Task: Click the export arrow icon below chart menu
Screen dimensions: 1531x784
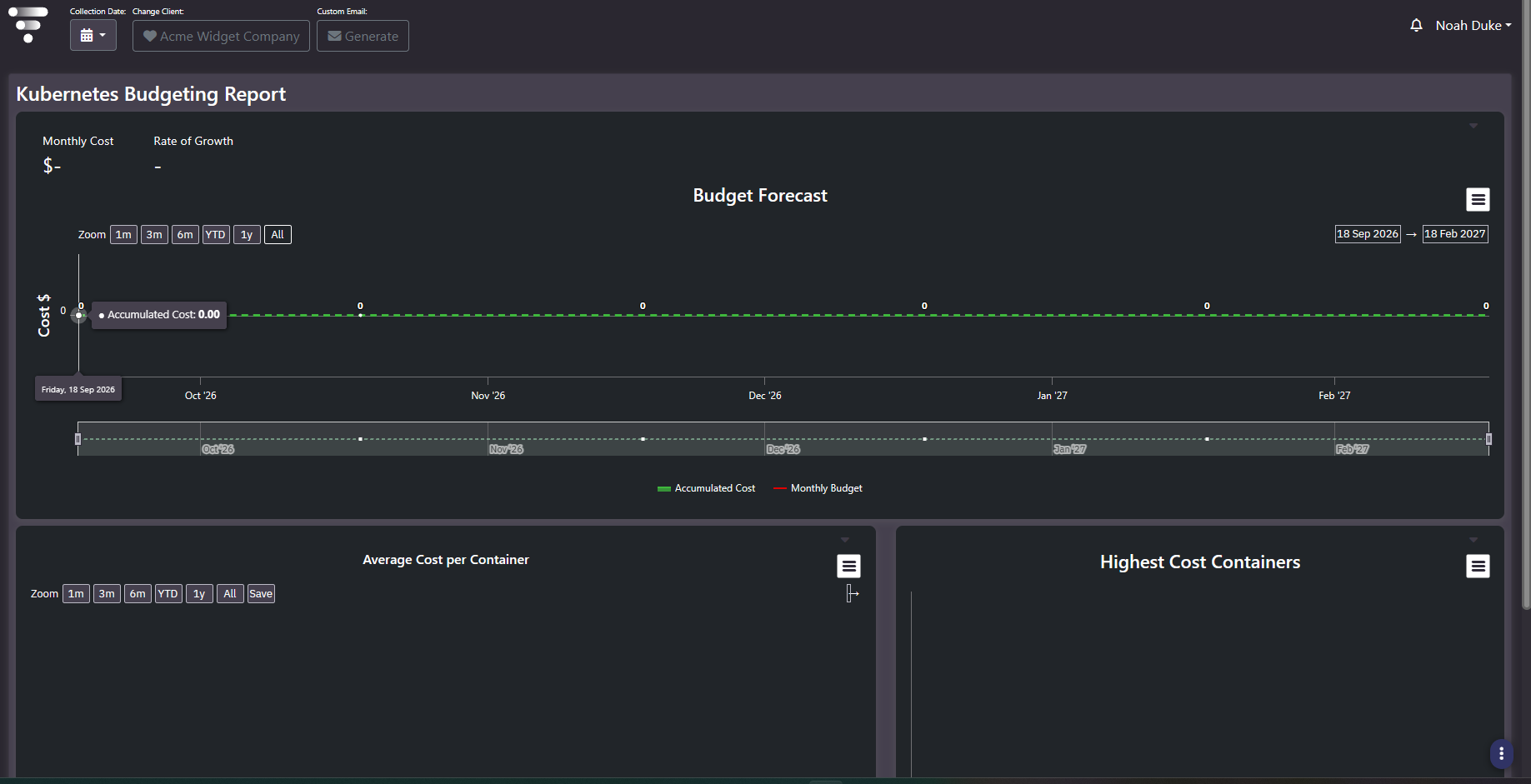Action: point(852,593)
